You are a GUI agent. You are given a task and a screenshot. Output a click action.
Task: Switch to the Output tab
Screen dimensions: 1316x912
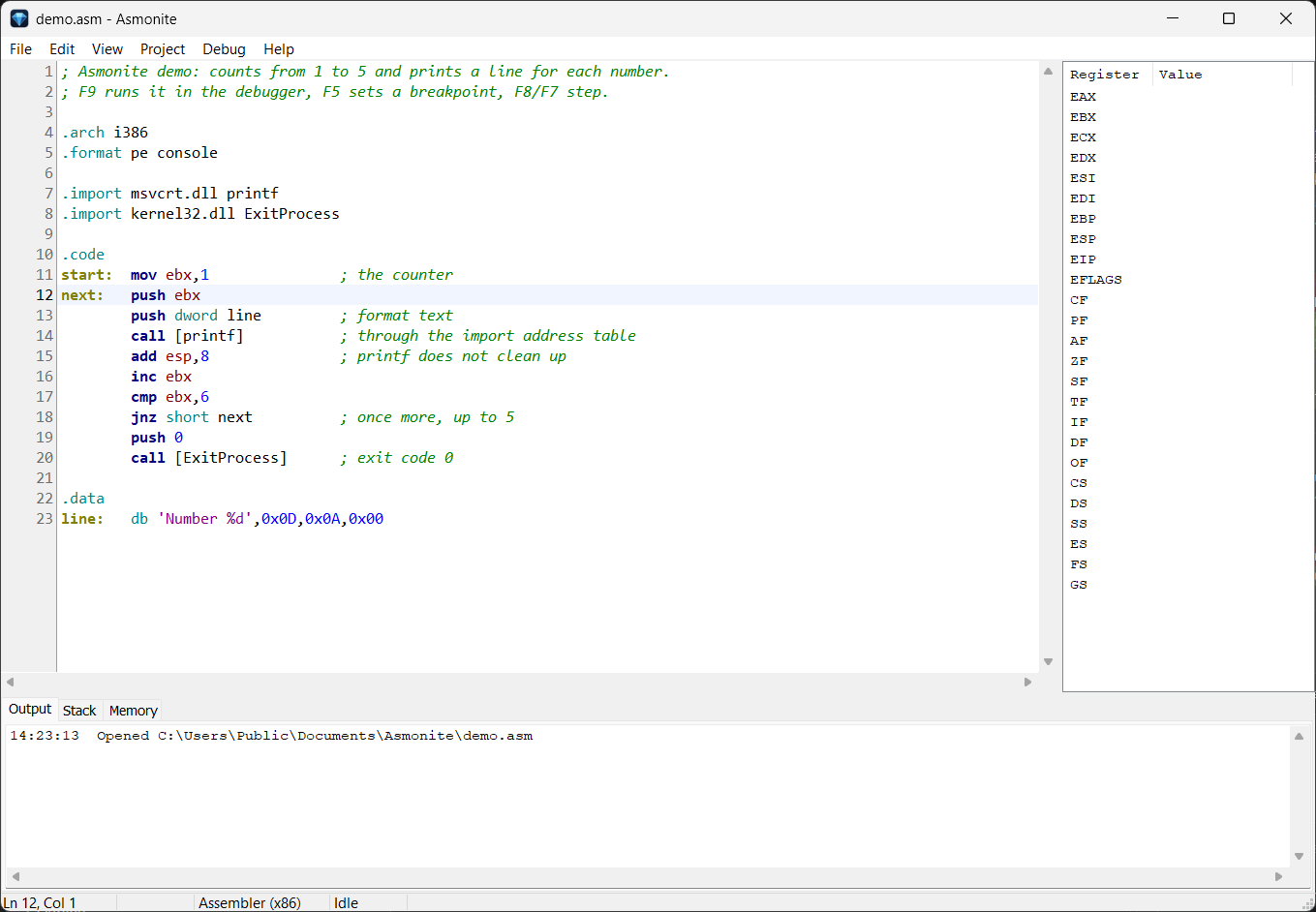[x=30, y=709]
